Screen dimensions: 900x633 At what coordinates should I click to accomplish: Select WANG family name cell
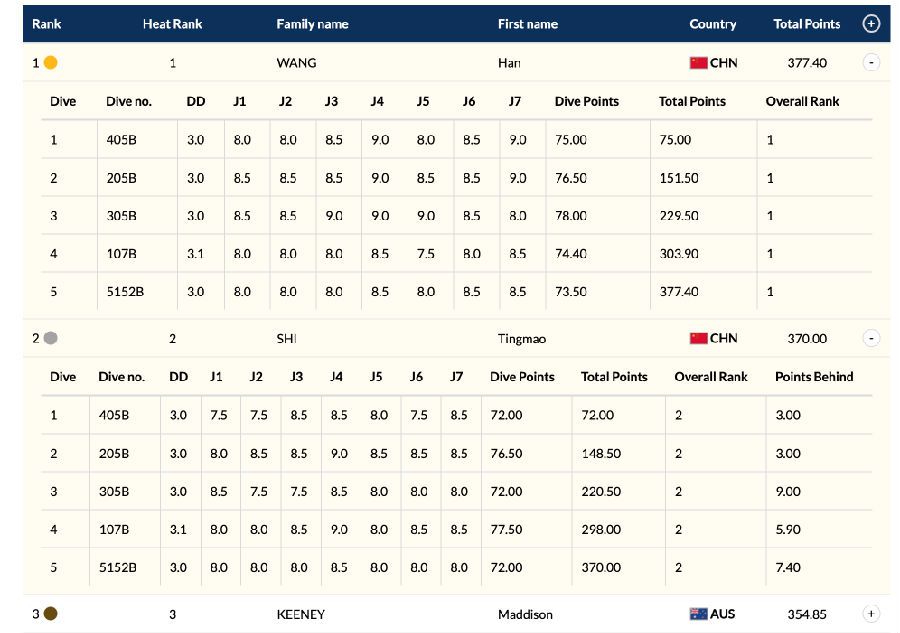pos(296,63)
